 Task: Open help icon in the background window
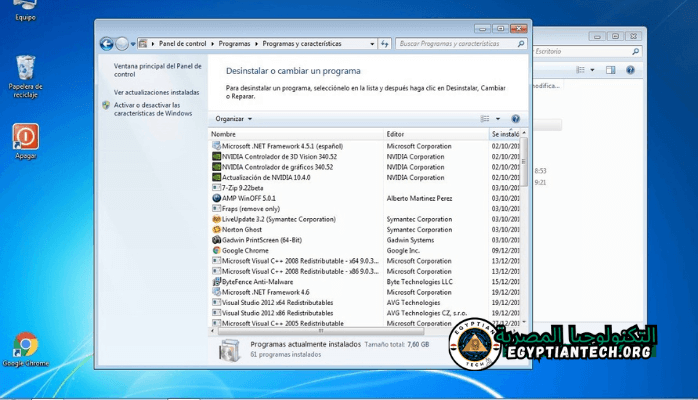click(630, 70)
